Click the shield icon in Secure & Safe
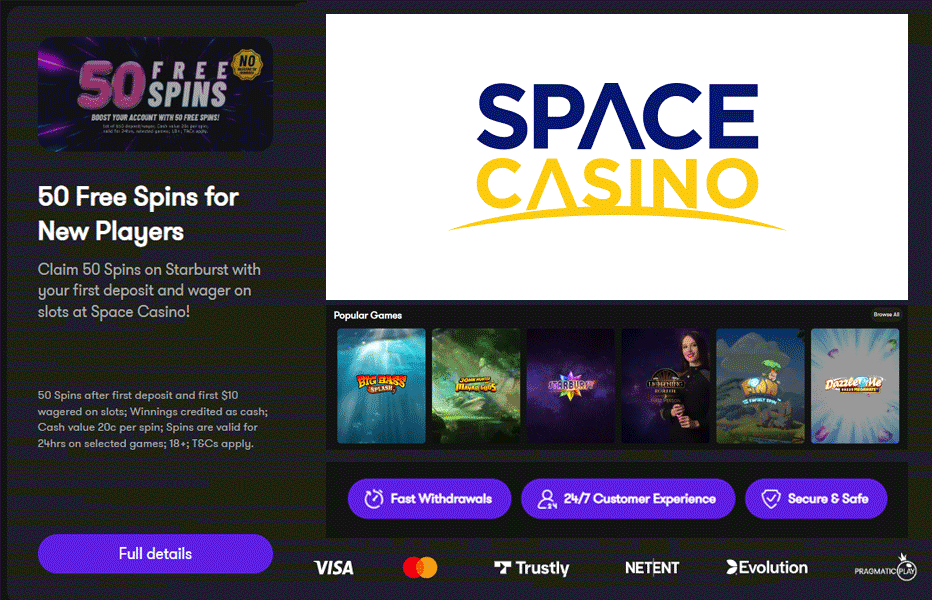This screenshot has height=600, width=932. [771, 498]
